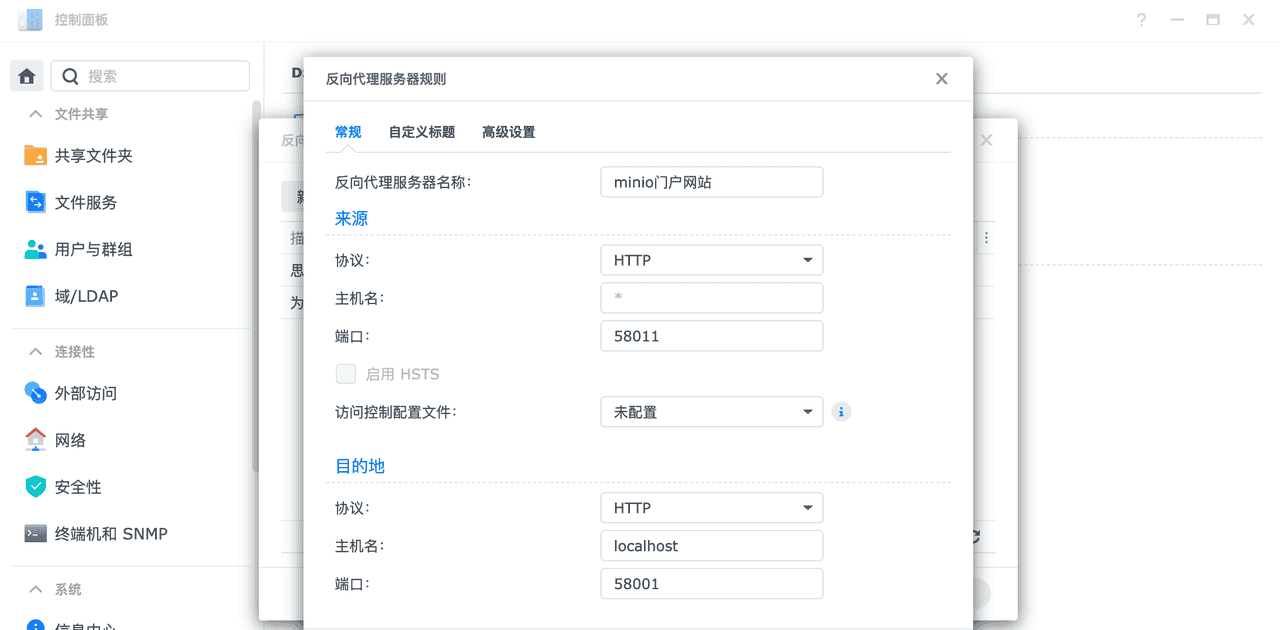Viewport: 1280px width, 630px height.
Task: Switch to the 自定义标题 tab
Action: tap(420, 131)
